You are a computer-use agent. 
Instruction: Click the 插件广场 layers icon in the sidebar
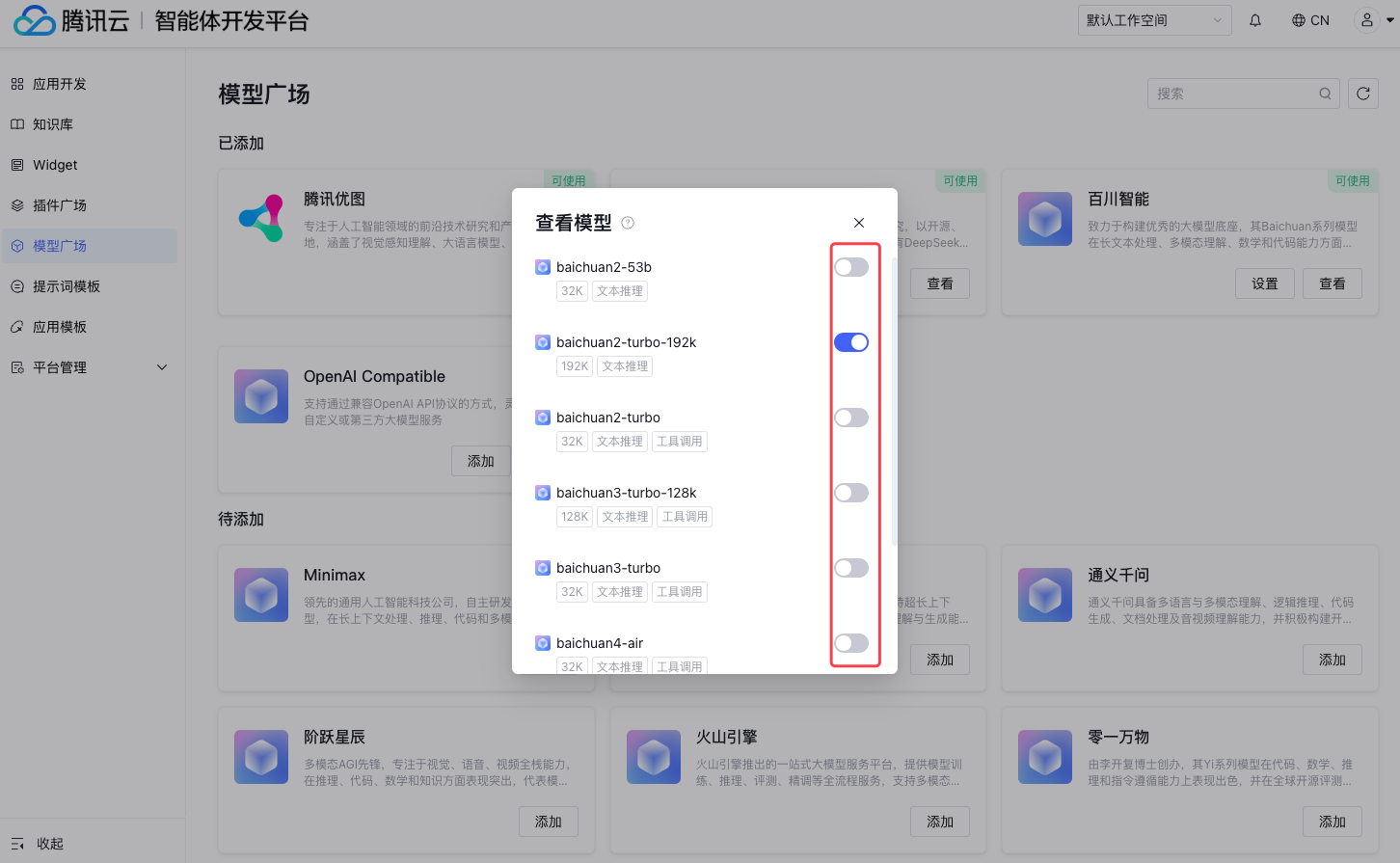pos(17,205)
